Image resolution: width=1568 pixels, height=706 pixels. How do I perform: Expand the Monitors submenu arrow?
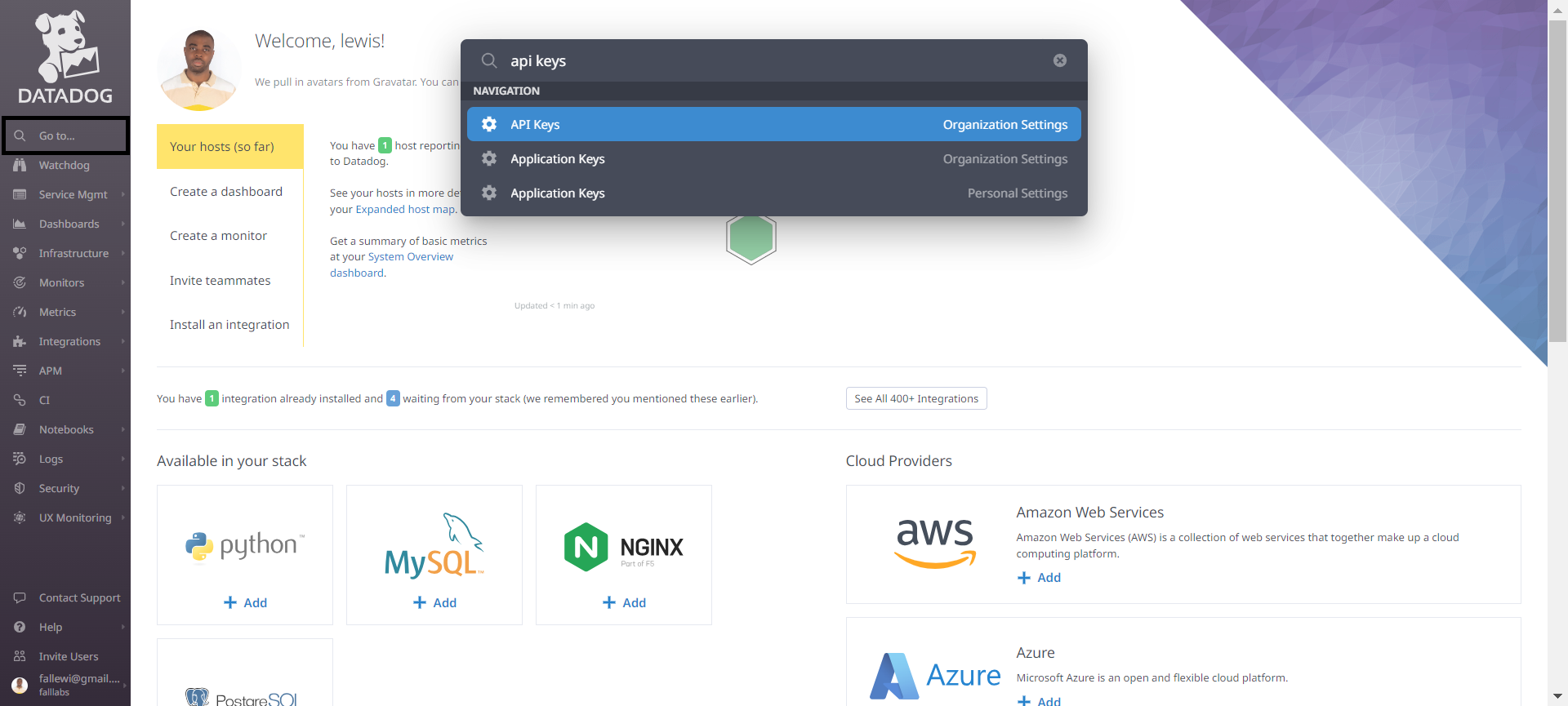pyautogui.click(x=123, y=282)
